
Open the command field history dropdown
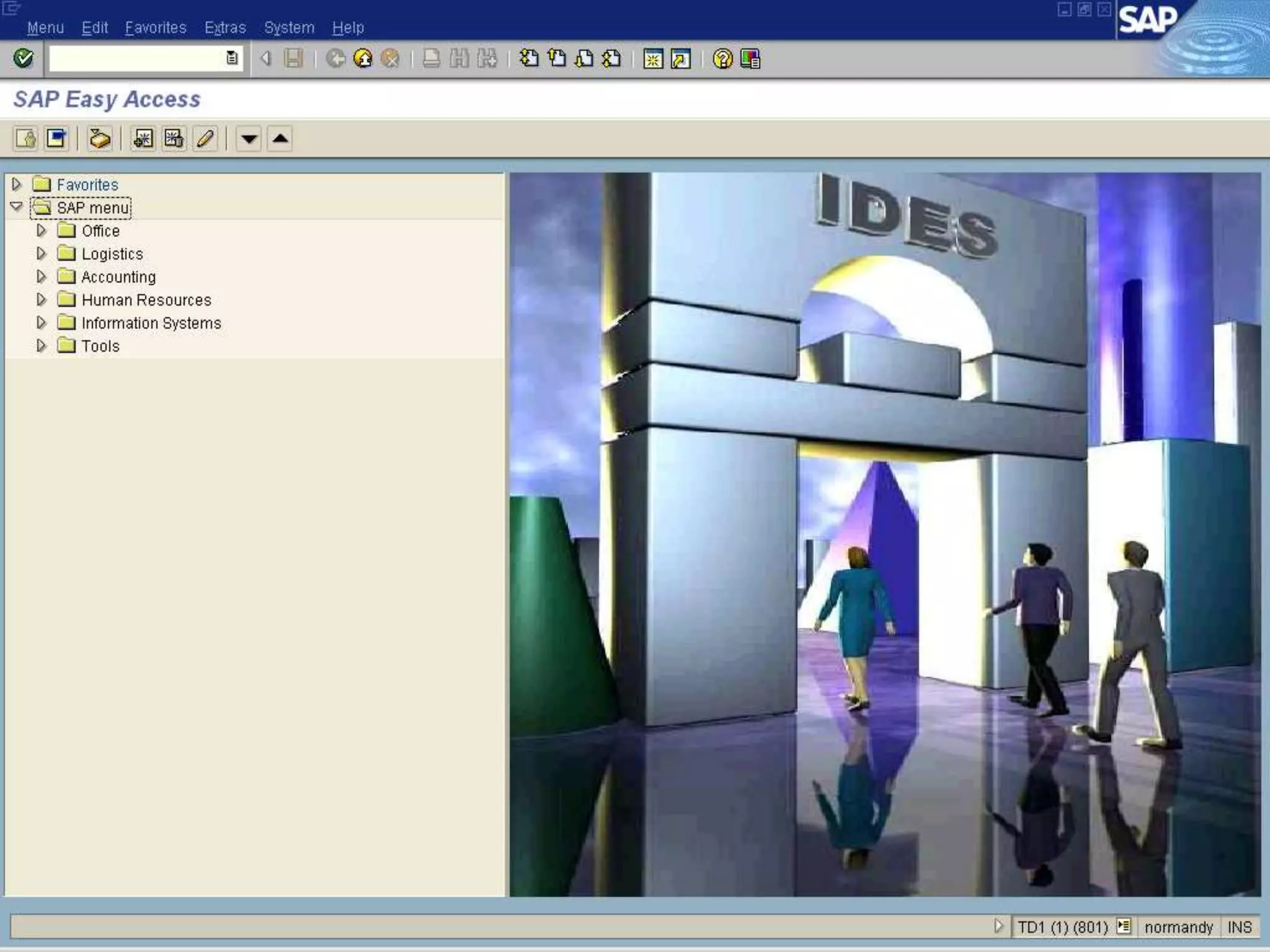(232, 58)
